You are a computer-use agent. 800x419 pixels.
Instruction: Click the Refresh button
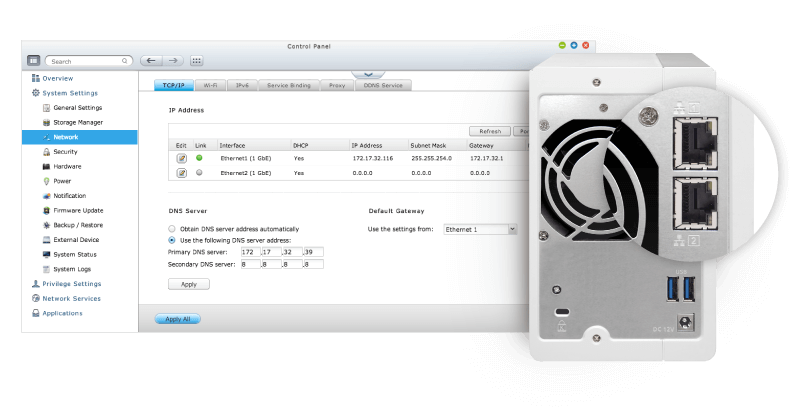pos(489,131)
